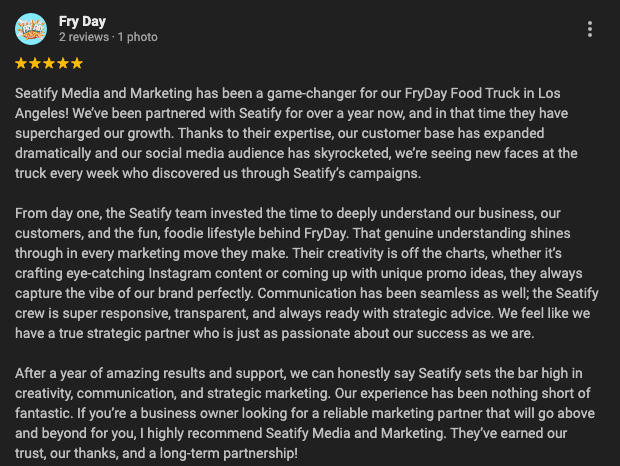Click the second rating star
The width and height of the screenshot is (620, 466).
pyautogui.click(x=36, y=63)
